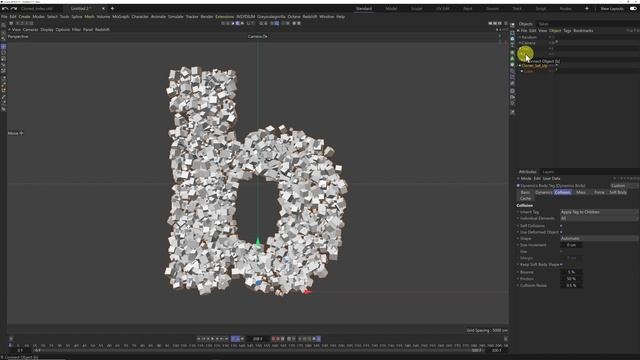Image resolution: width=640 pixels, height=360 pixels.
Task: Toggle the Self Collisions checkbox
Action: tap(561, 226)
